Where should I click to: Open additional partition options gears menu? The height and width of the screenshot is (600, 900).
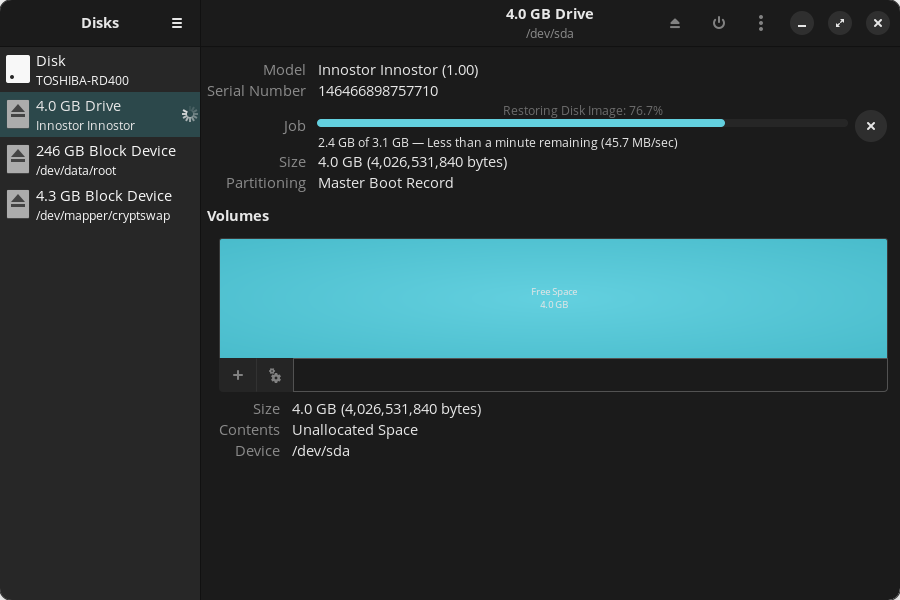click(275, 375)
